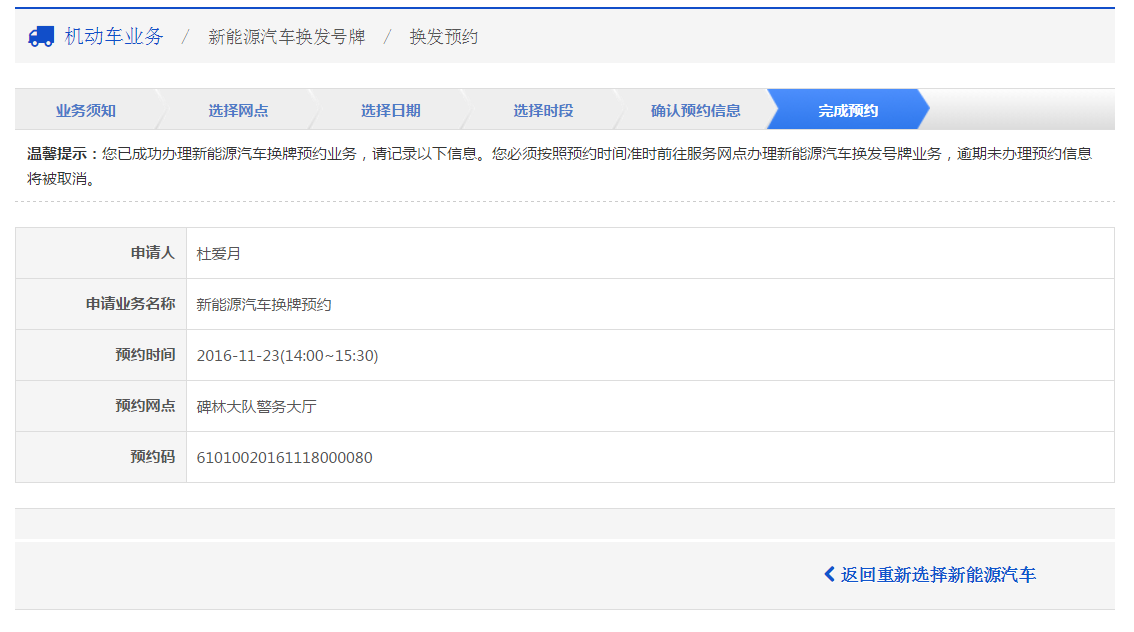Select the 换发预约 breadcrumb text
The image size is (1134, 632).
tap(444, 37)
